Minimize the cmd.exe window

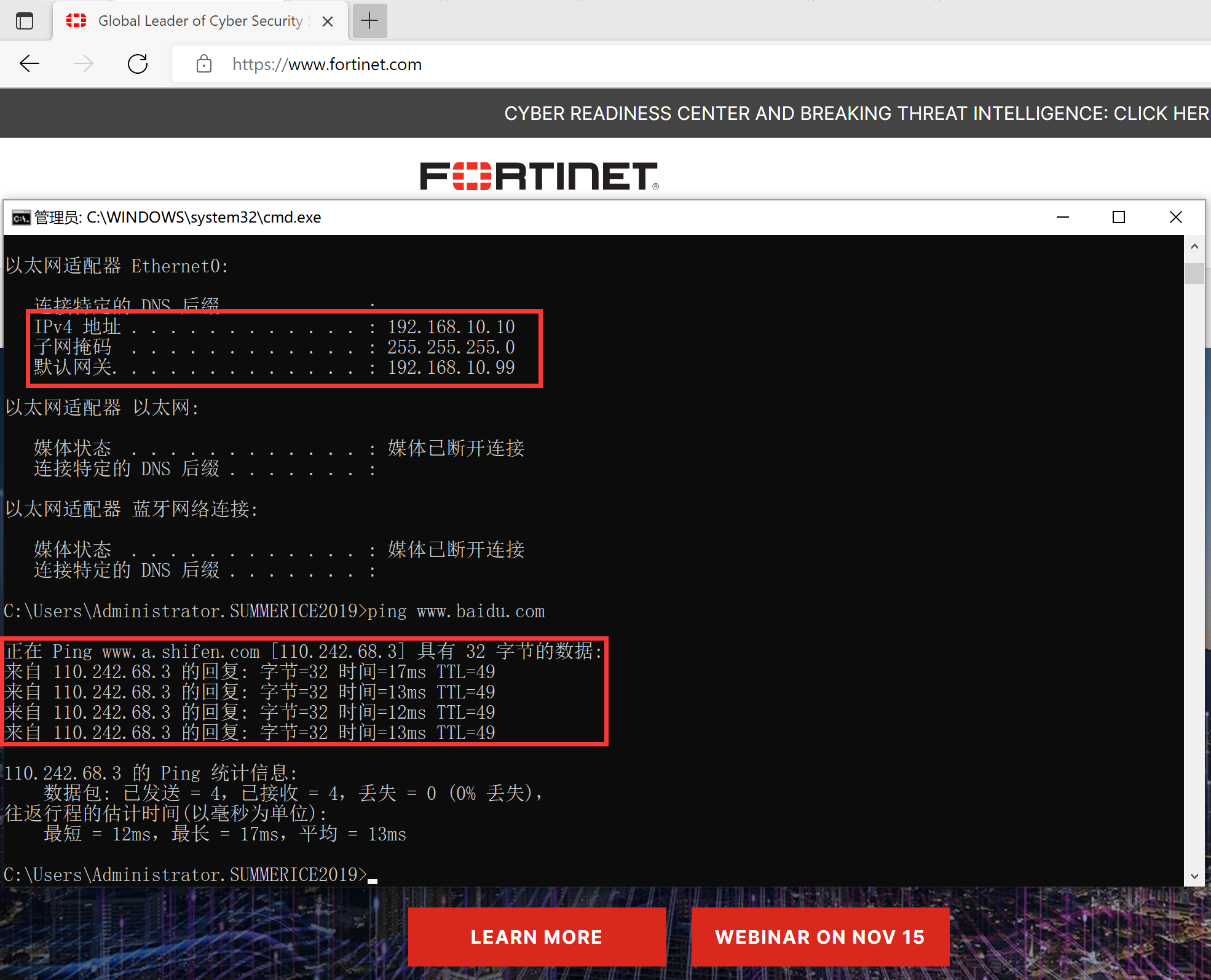tap(1062, 217)
